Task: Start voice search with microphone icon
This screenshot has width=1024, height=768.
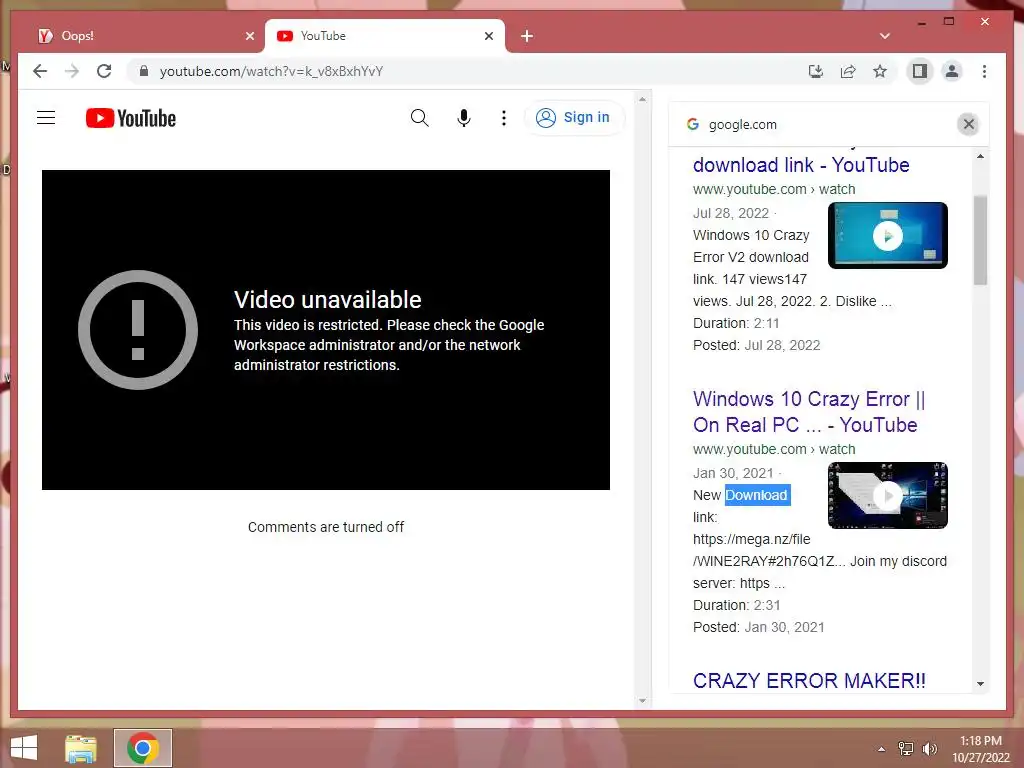Action: coord(464,118)
